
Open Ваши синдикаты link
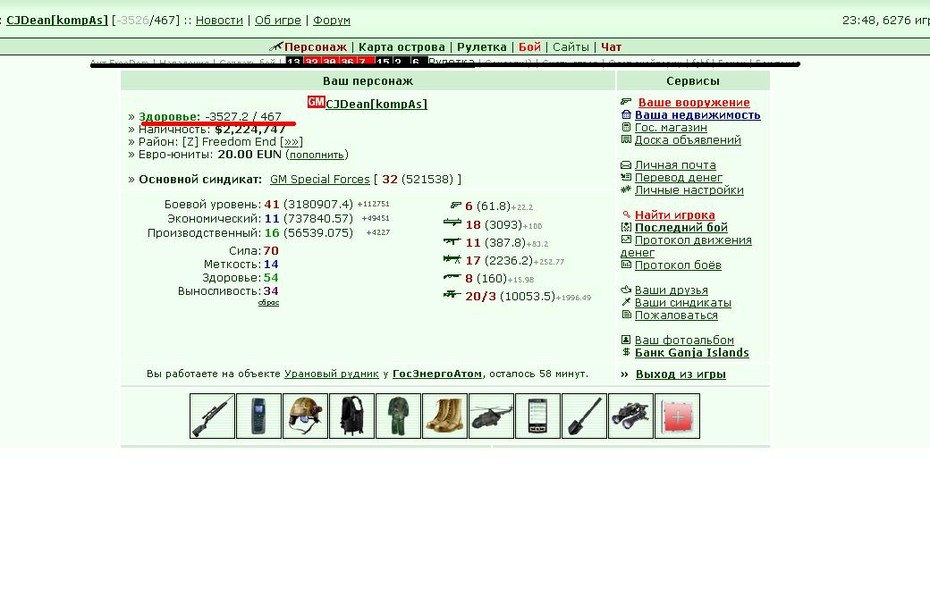[x=683, y=302]
